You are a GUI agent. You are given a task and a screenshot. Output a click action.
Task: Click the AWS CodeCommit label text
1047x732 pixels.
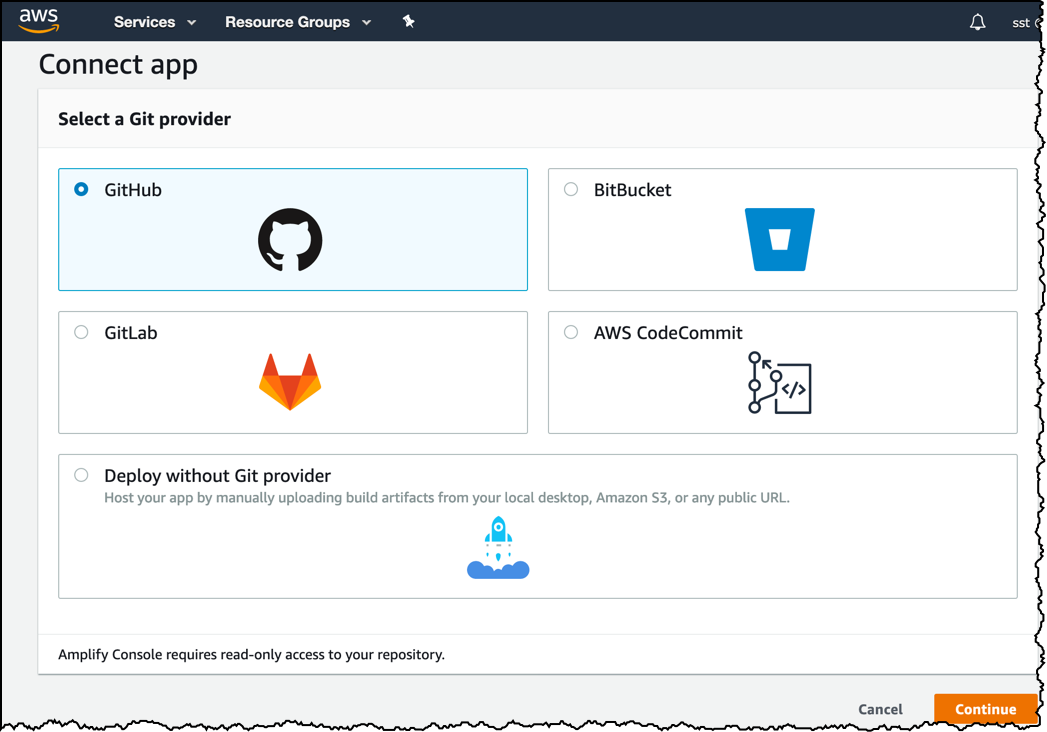[668, 333]
